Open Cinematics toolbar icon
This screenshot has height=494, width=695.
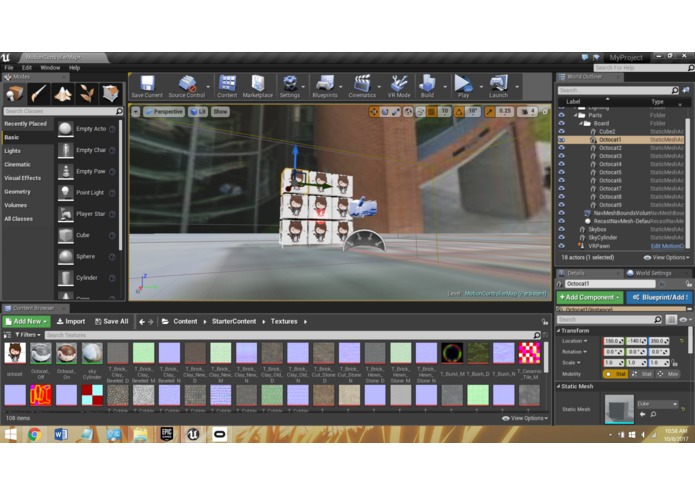tap(362, 86)
